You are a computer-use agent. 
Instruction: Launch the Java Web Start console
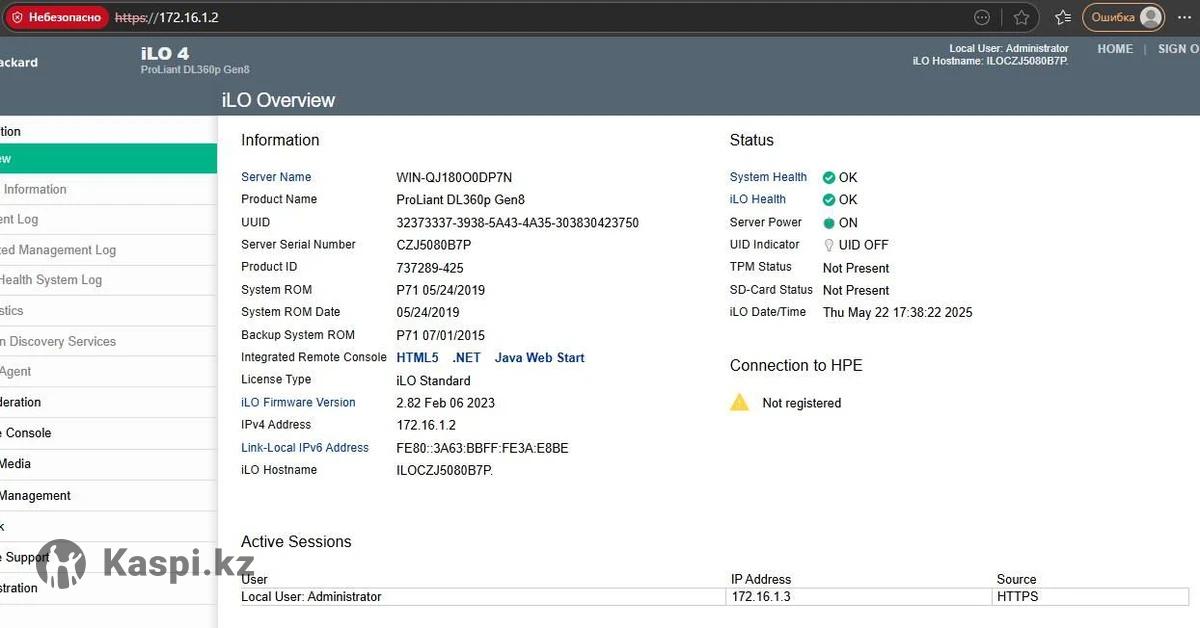[x=539, y=357]
